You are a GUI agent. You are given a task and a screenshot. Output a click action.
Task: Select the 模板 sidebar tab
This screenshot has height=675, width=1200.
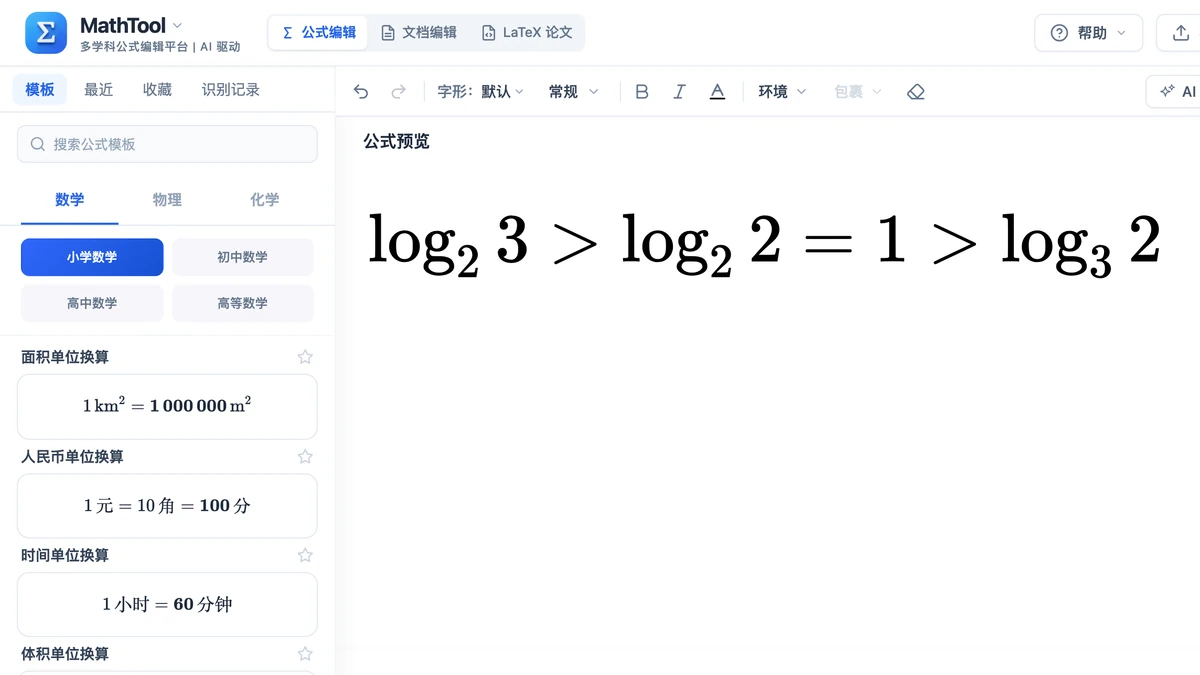pyautogui.click(x=40, y=90)
